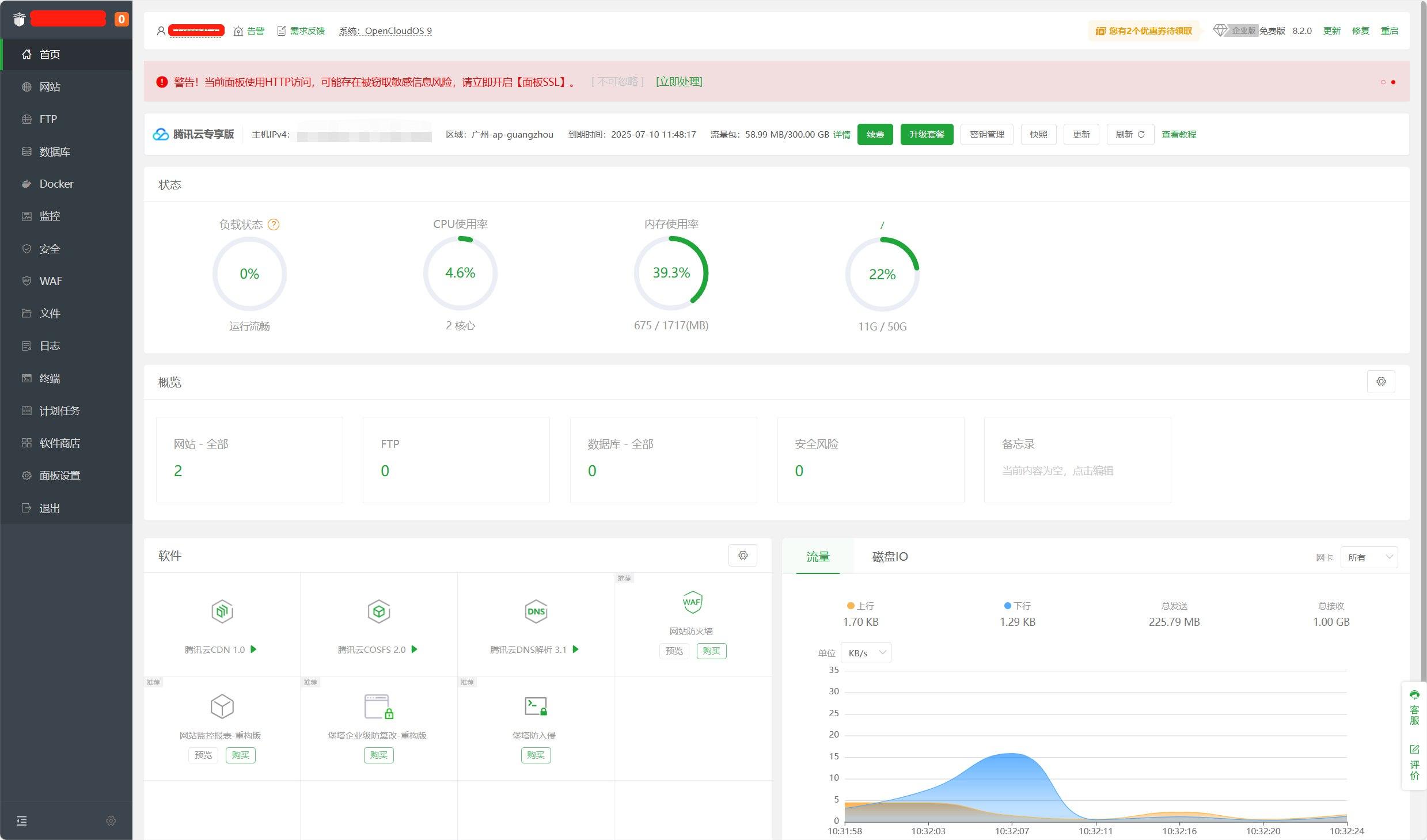This screenshot has height=840, width=1427.
Task: Click 系统: OpenCloudOS 9 text
Action: tap(385, 31)
